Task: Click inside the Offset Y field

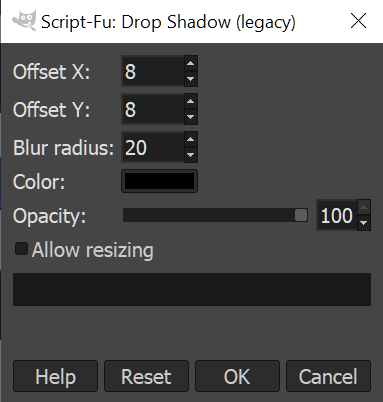Action: [x=153, y=109]
